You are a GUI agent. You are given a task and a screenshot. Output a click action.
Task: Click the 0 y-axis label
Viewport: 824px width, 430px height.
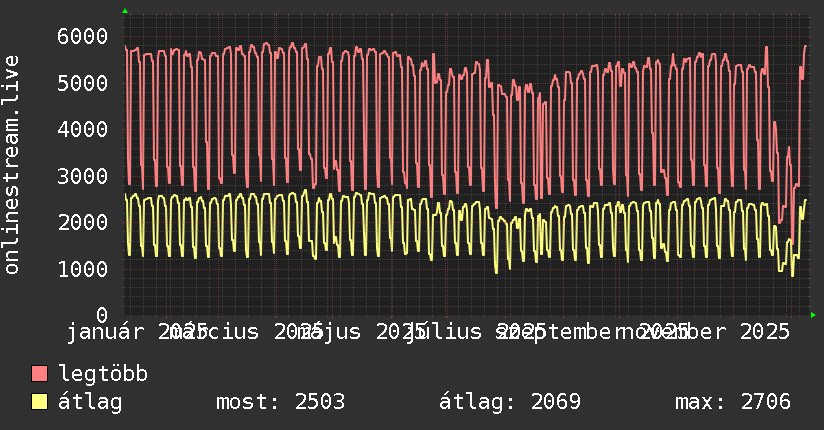pos(102,315)
